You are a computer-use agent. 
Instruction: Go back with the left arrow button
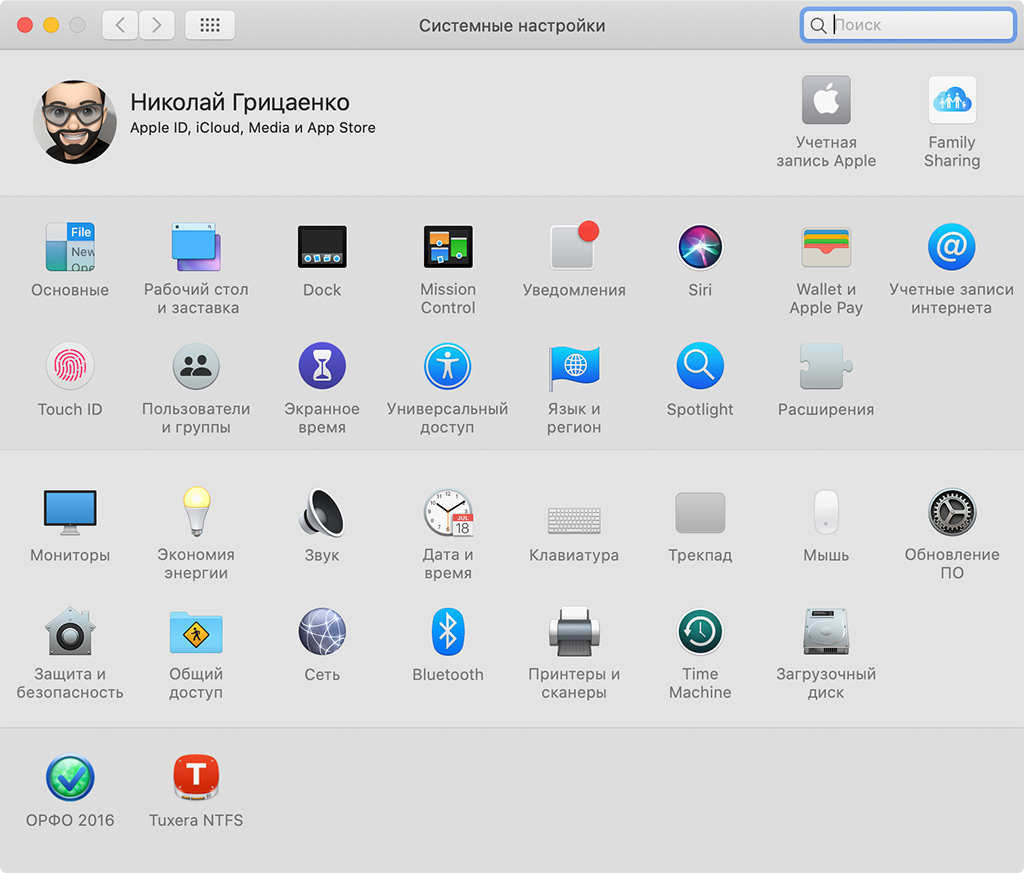point(120,25)
